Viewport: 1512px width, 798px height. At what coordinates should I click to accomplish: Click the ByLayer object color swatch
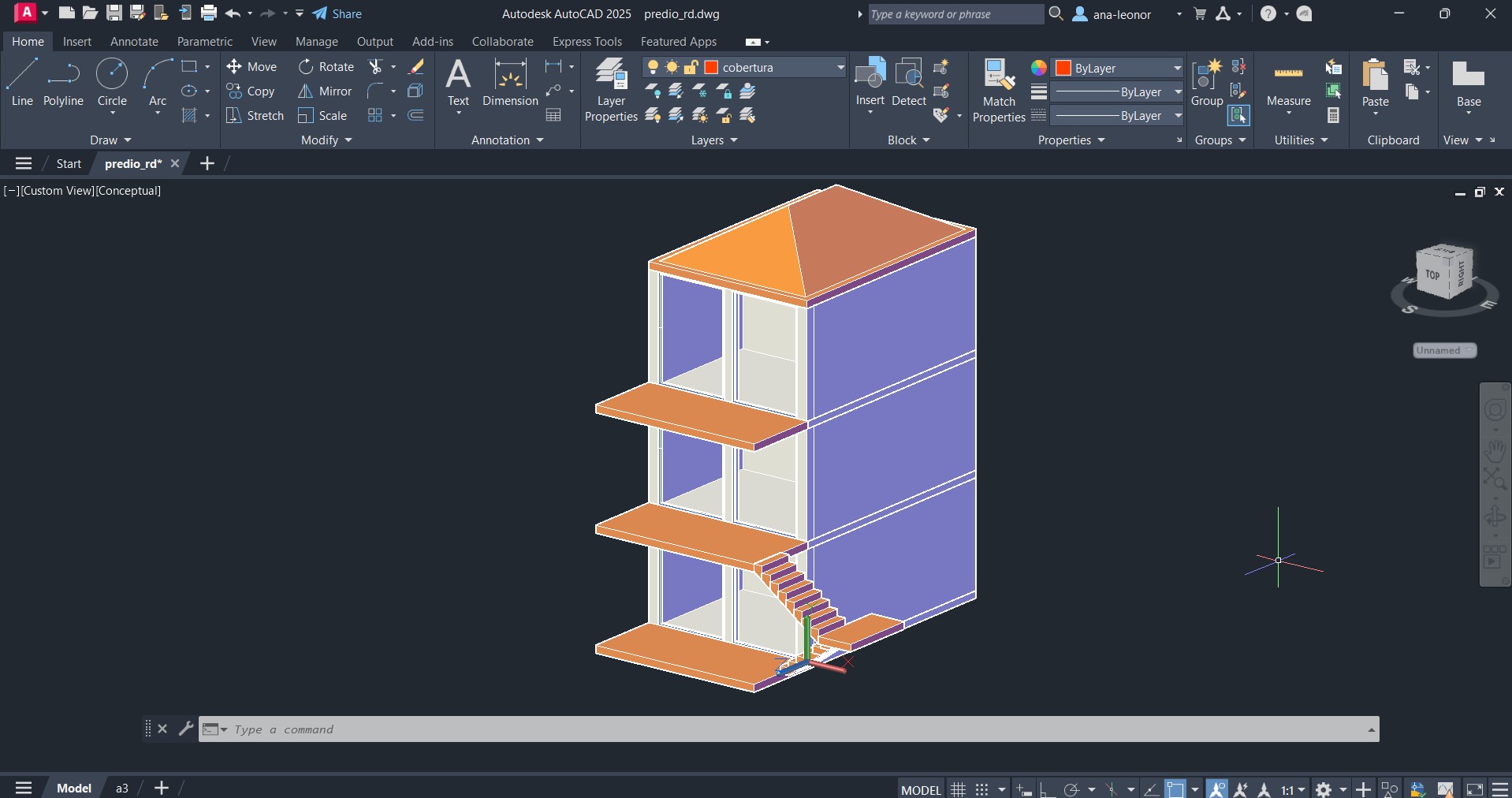(x=1063, y=68)
